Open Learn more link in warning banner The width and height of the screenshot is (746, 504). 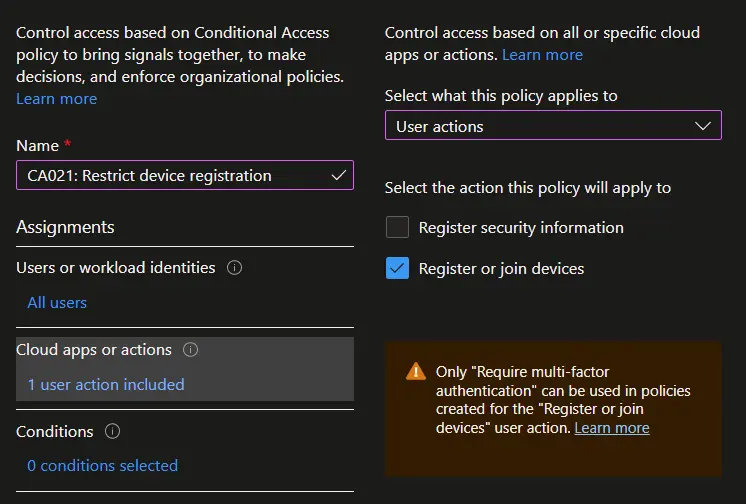coord(612,427)
